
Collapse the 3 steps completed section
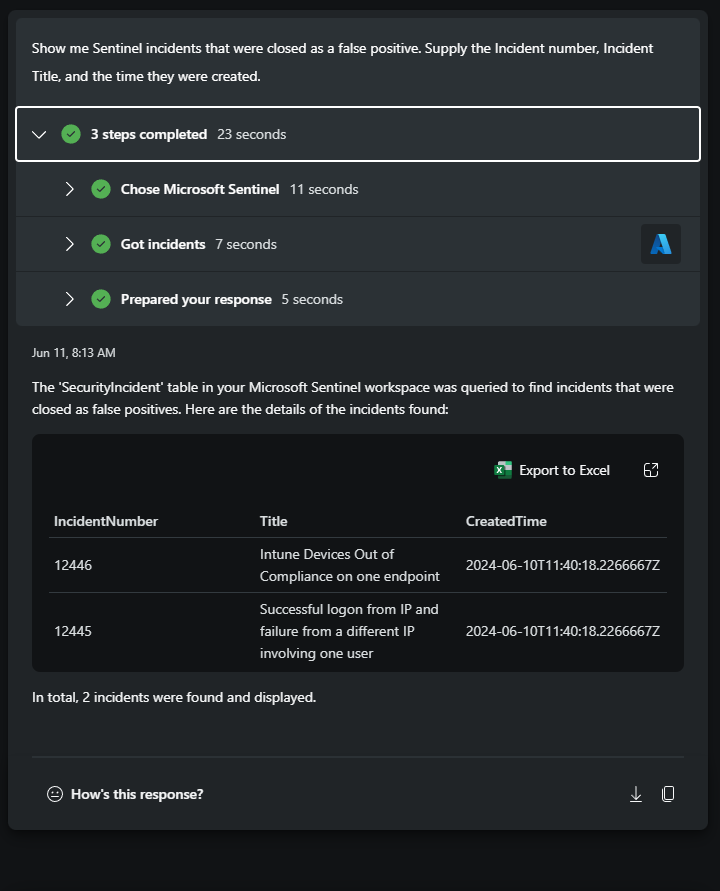point(39,135)
